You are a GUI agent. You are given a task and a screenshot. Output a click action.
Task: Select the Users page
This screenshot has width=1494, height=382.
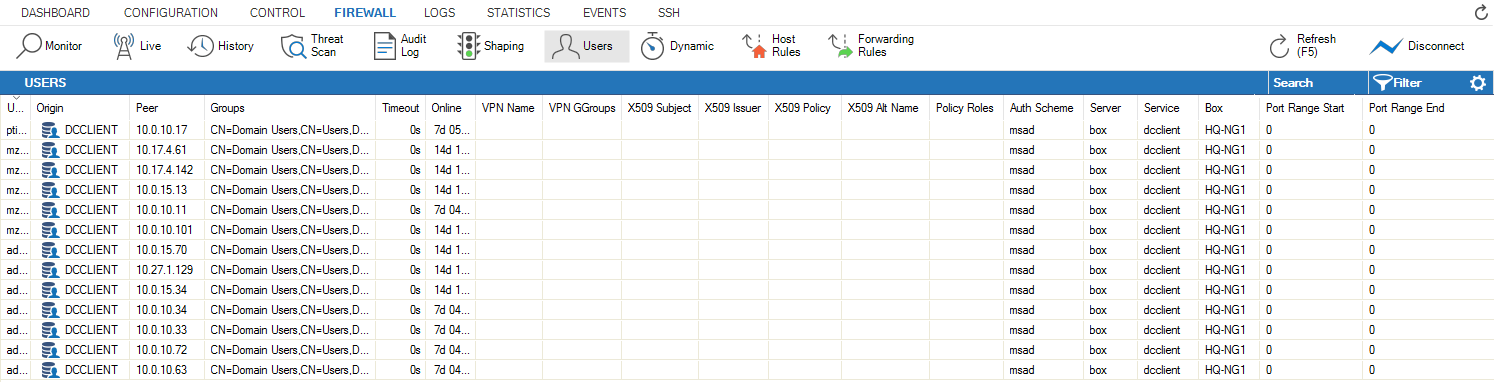(x=586, y=46)
